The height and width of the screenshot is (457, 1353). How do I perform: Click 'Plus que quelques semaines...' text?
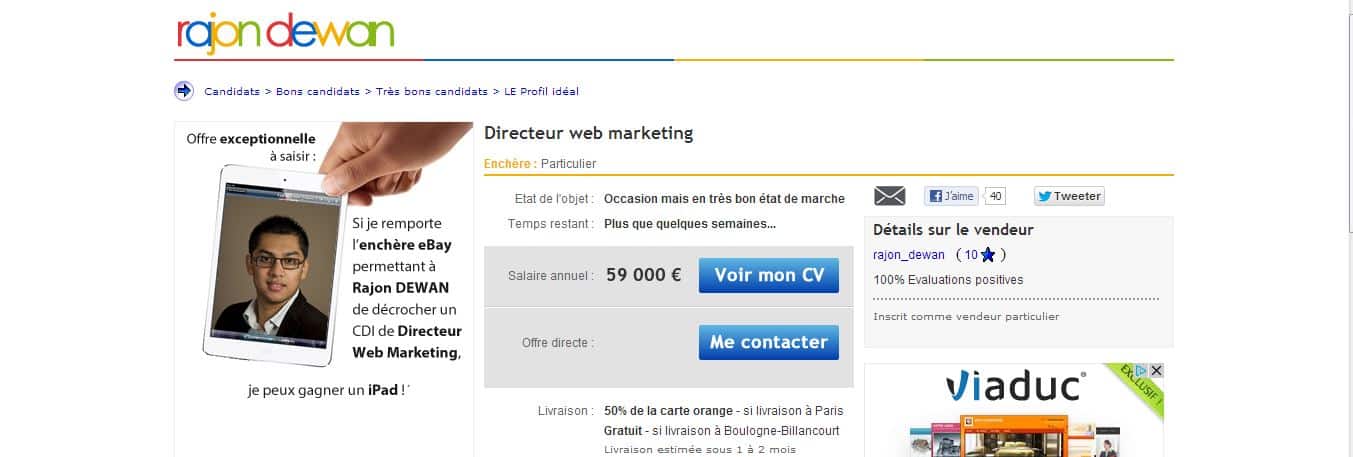[x=690, y=224]
